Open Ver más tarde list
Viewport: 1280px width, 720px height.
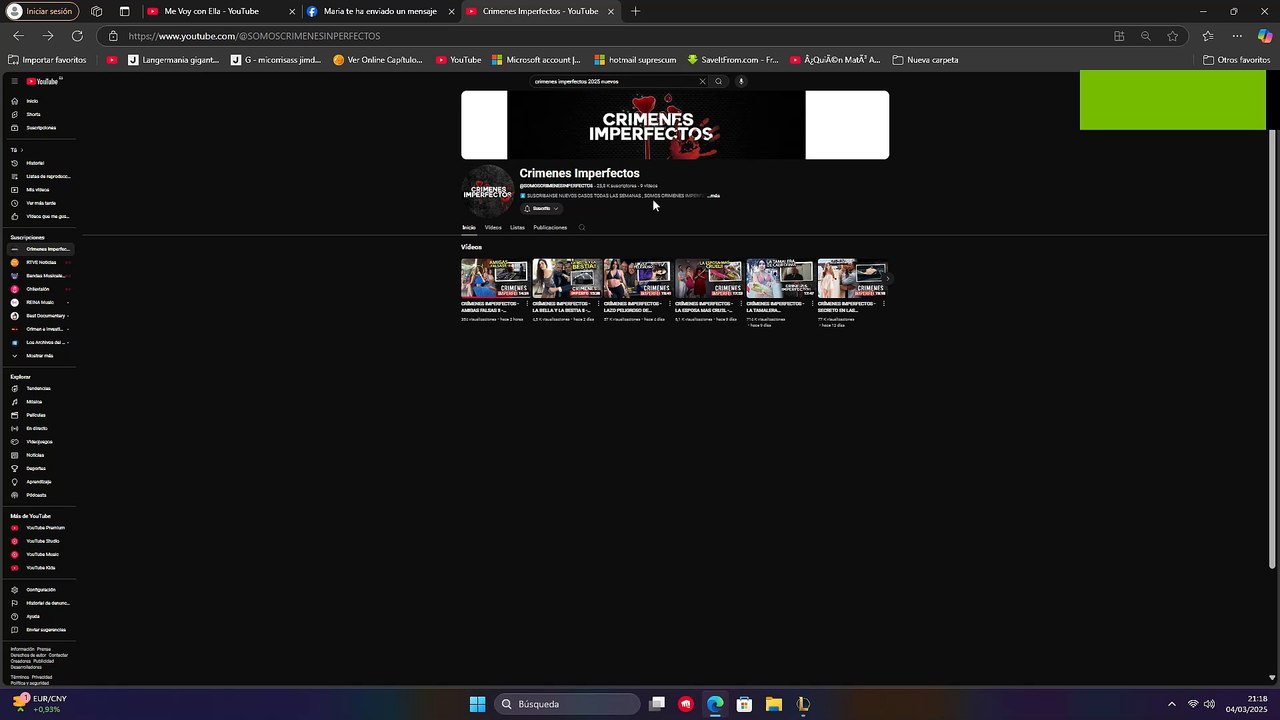tap(41, 203)
